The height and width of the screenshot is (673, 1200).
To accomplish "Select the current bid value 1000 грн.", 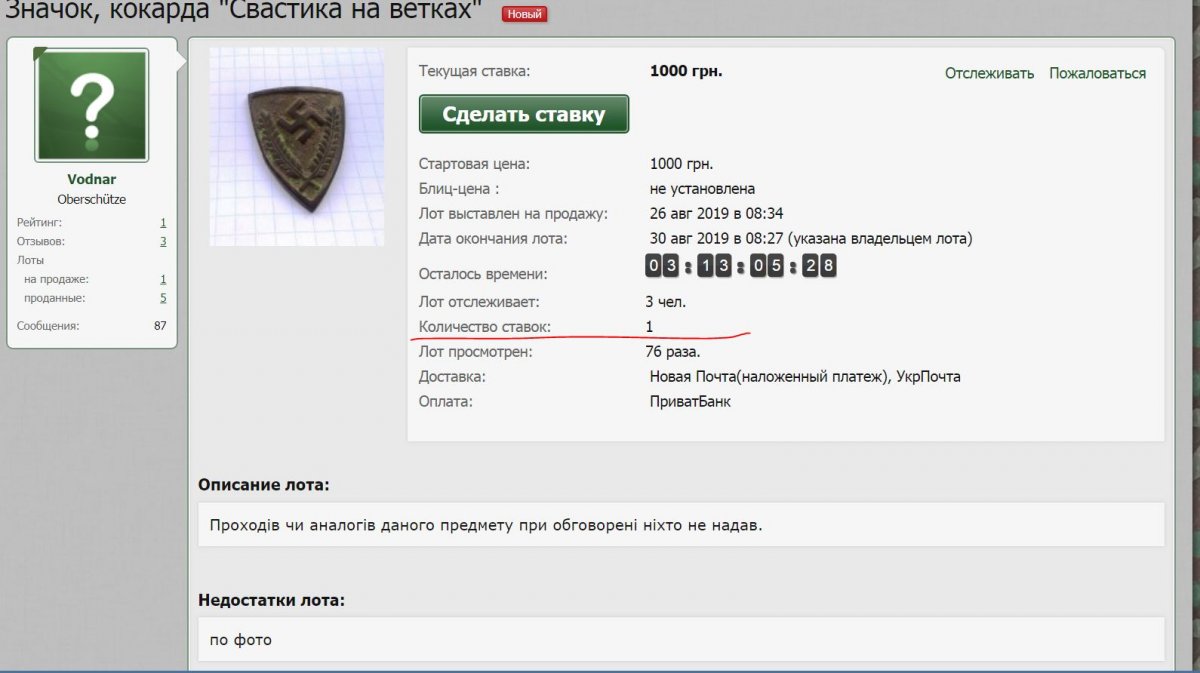I will (x=685, y=71).
